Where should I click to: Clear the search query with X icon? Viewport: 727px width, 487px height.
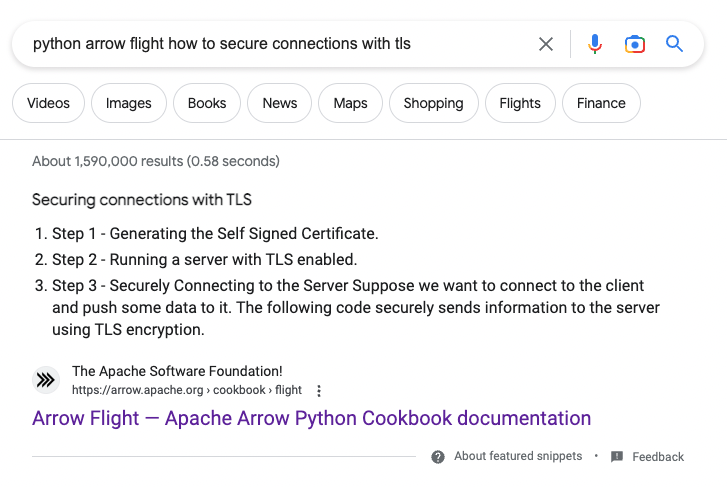[546, 44]
